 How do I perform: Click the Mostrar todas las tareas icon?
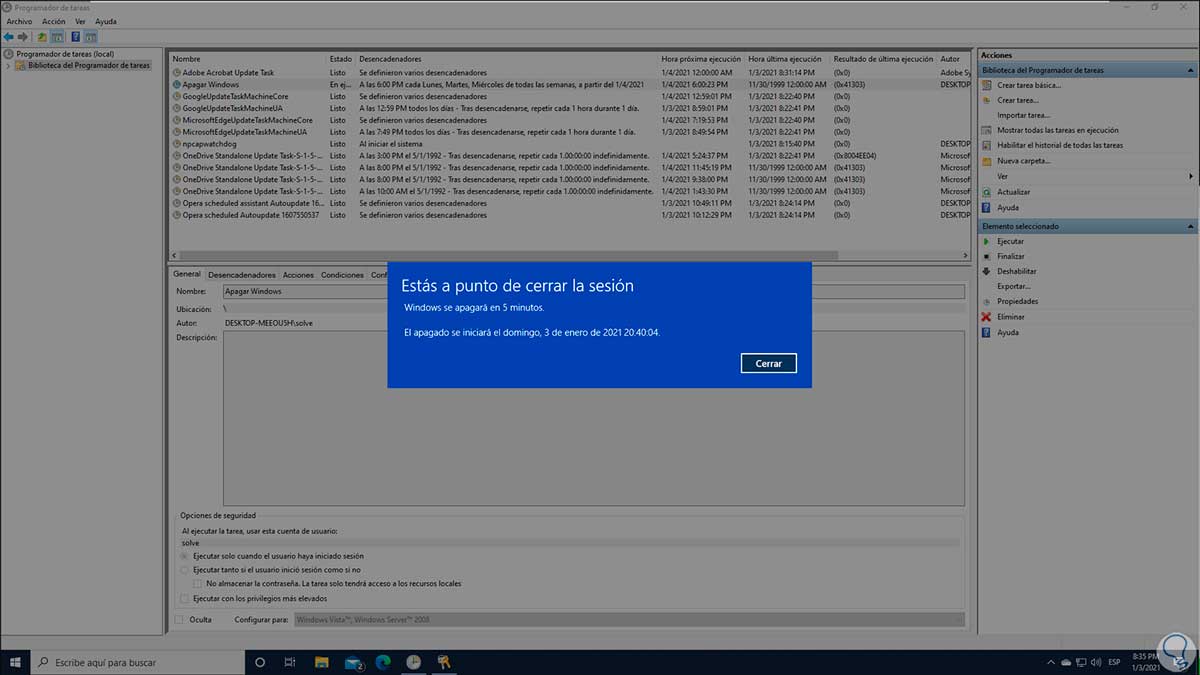tap(987, 130)
